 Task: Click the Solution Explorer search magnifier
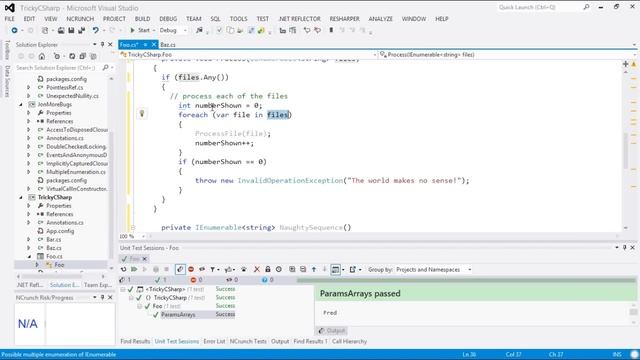coord(105,68)
